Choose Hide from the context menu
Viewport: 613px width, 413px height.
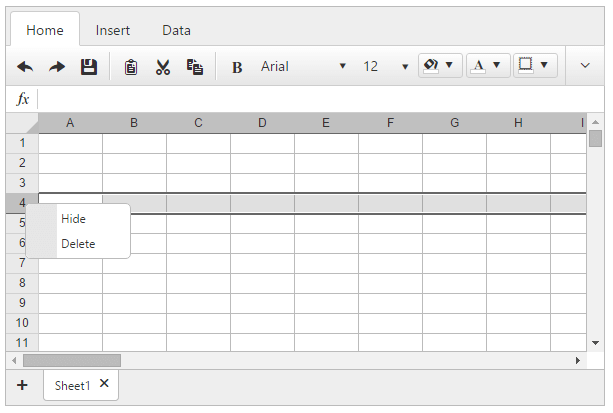tap(73, 219)
